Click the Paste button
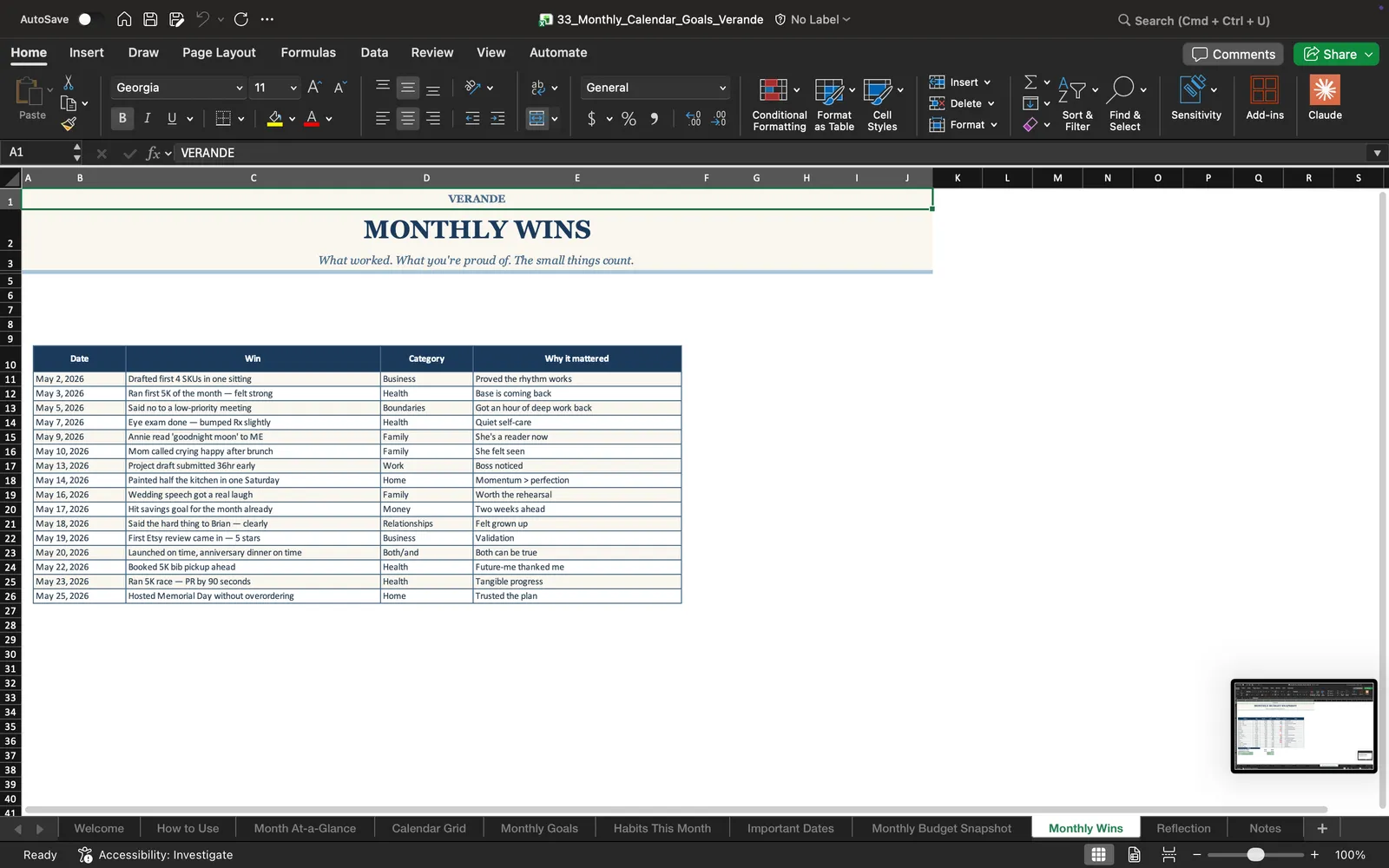This screenshot has width=1389, height=868. (x=32, y=97)
